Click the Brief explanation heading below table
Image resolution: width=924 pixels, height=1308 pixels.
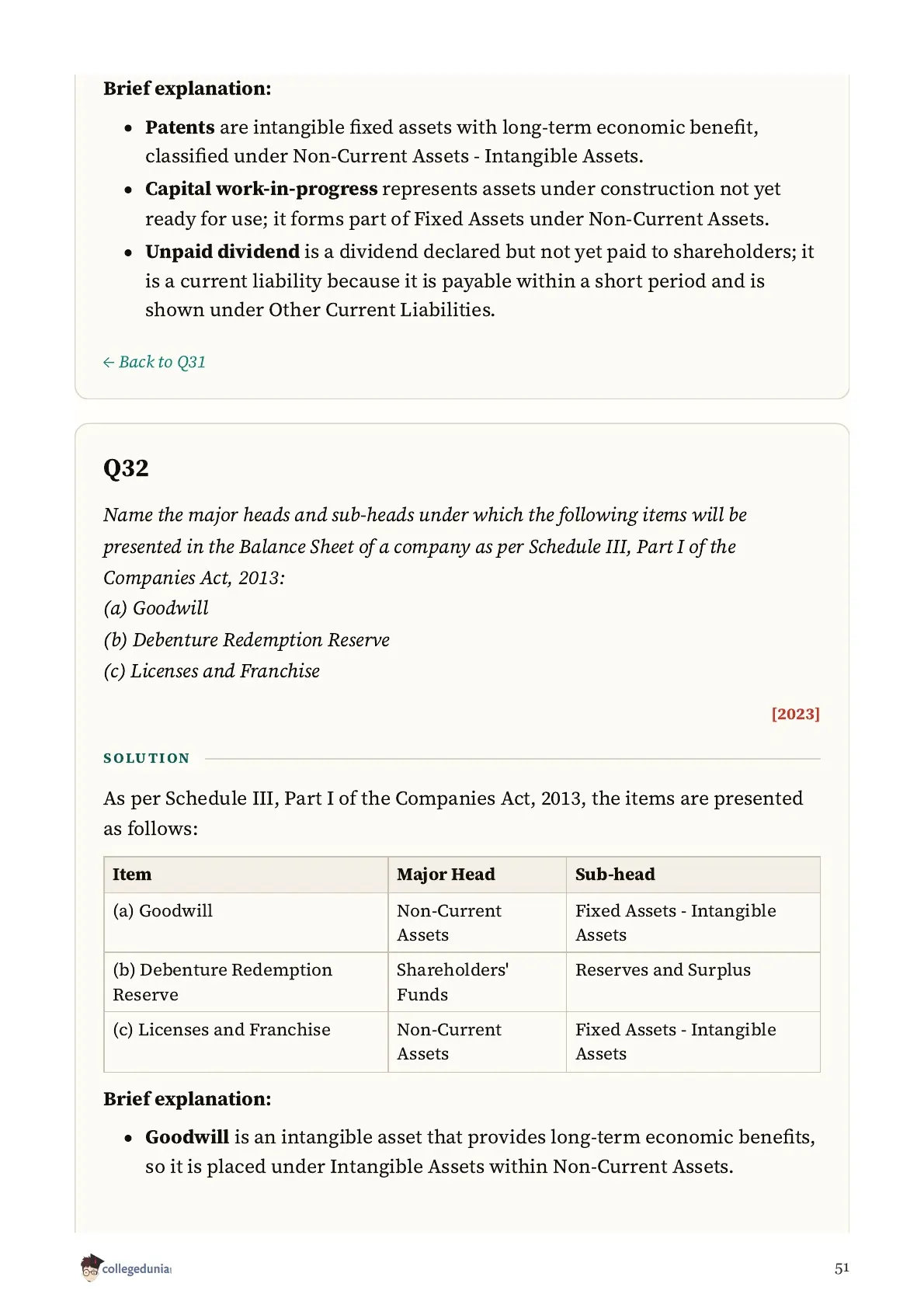187,1099
